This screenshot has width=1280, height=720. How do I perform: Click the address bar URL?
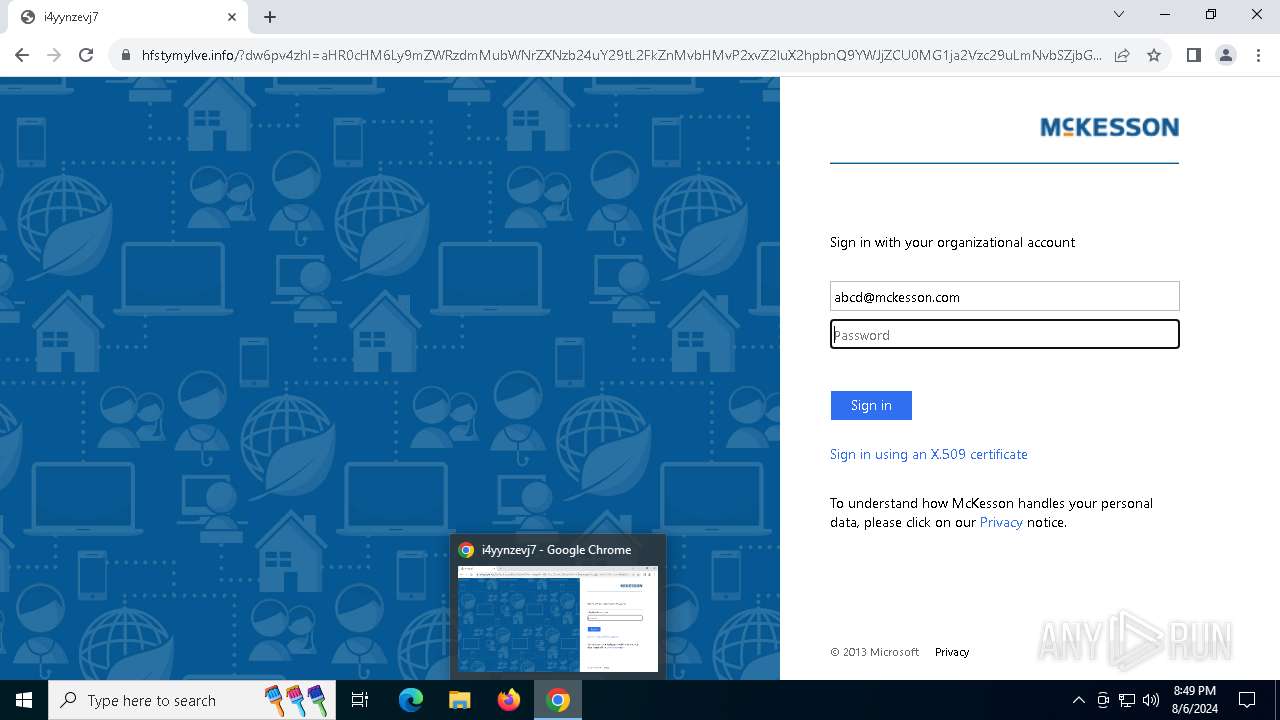point(621,56)
